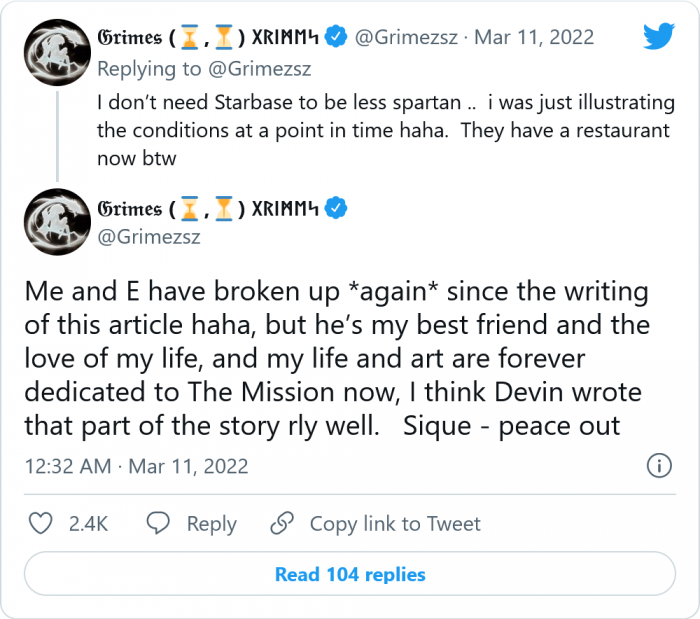
Task: Select the Copy link to Tweet text
Action: [x=395, y=524]
